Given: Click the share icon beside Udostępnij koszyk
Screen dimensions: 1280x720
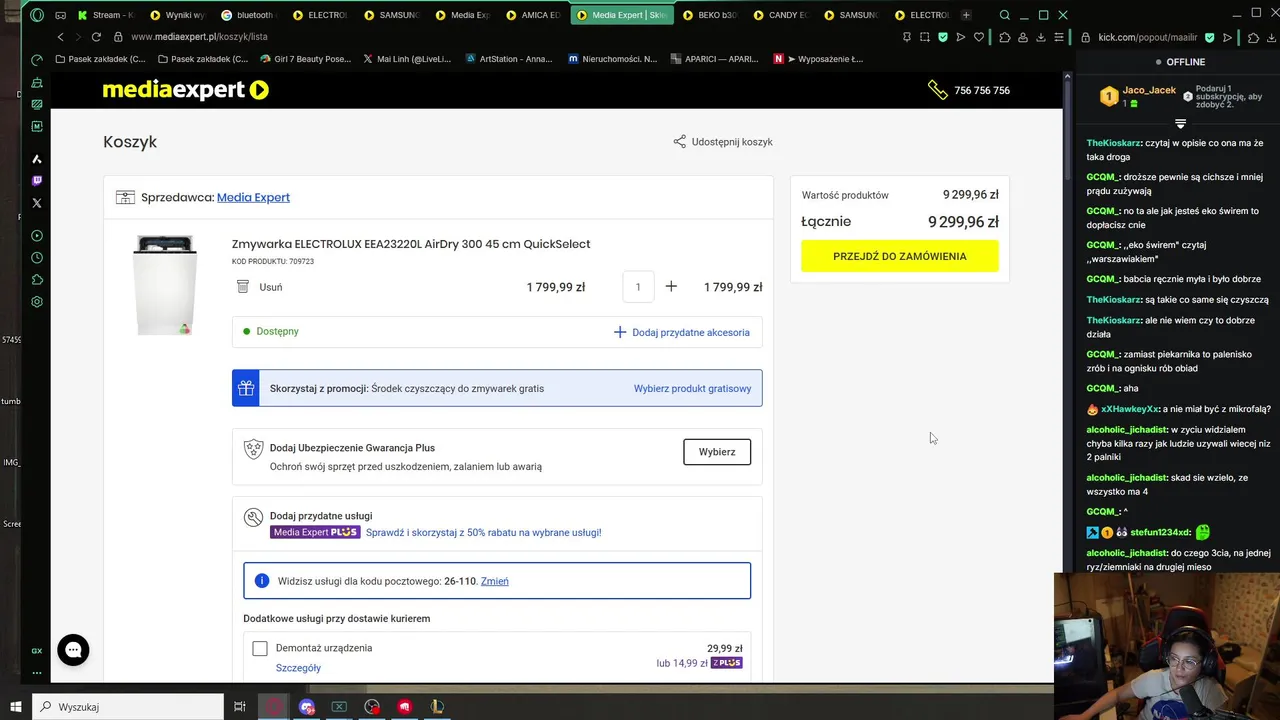Looking at the screenshot, I should pyautogui.click(x=680, y=142).
